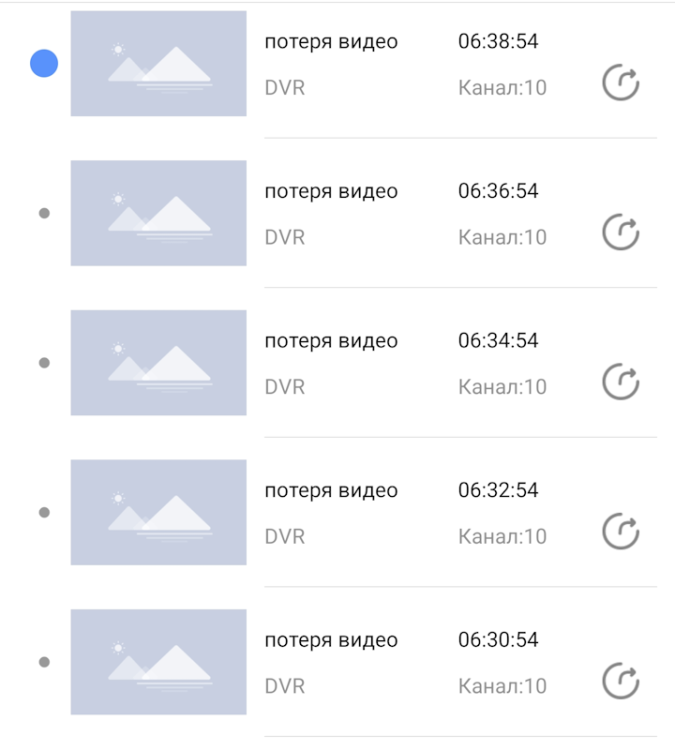Click the share icon for 06:38:54 alarm
675x750 pixels.
coord(620,83)
